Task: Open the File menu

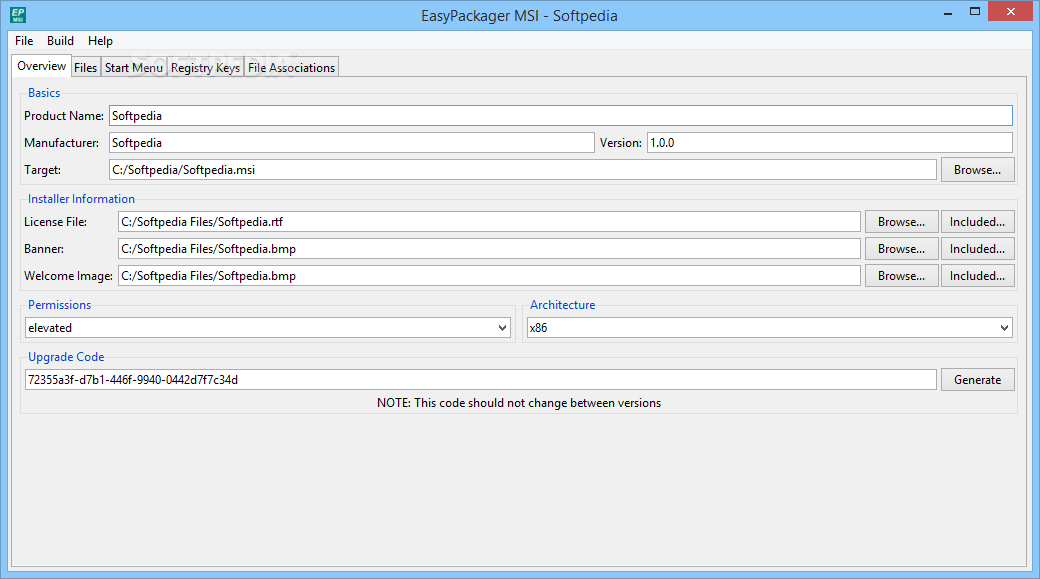Action: (24, 41)
